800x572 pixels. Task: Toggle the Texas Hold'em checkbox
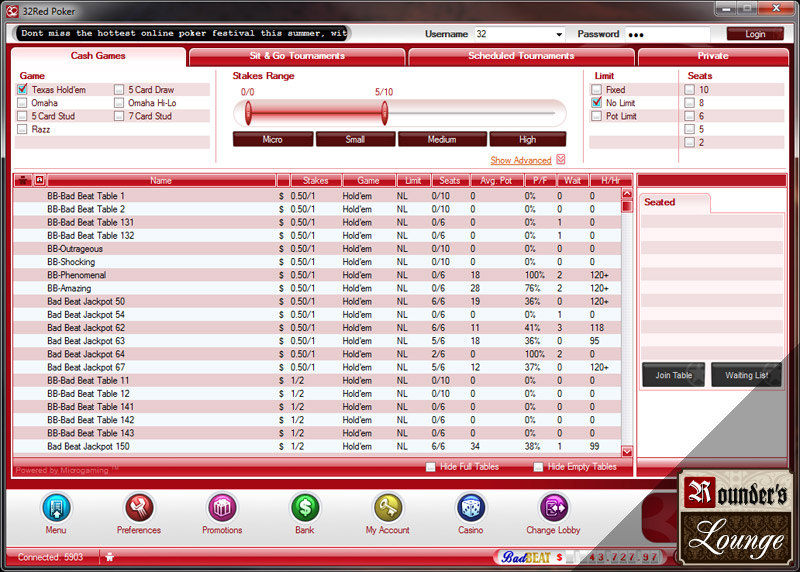click(22, 89)
